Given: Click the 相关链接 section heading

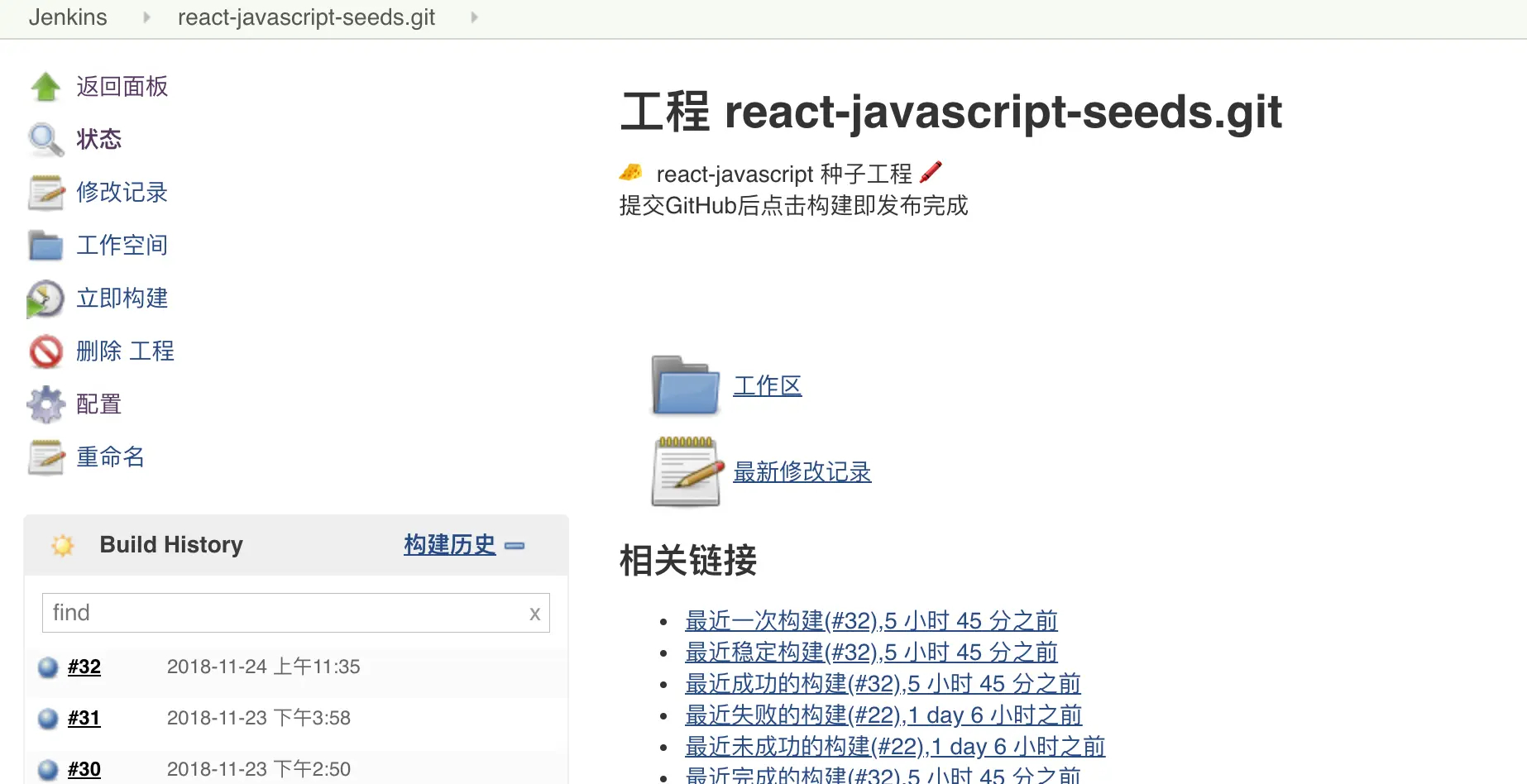Looking at the screenshot, I should coord(688,560).
